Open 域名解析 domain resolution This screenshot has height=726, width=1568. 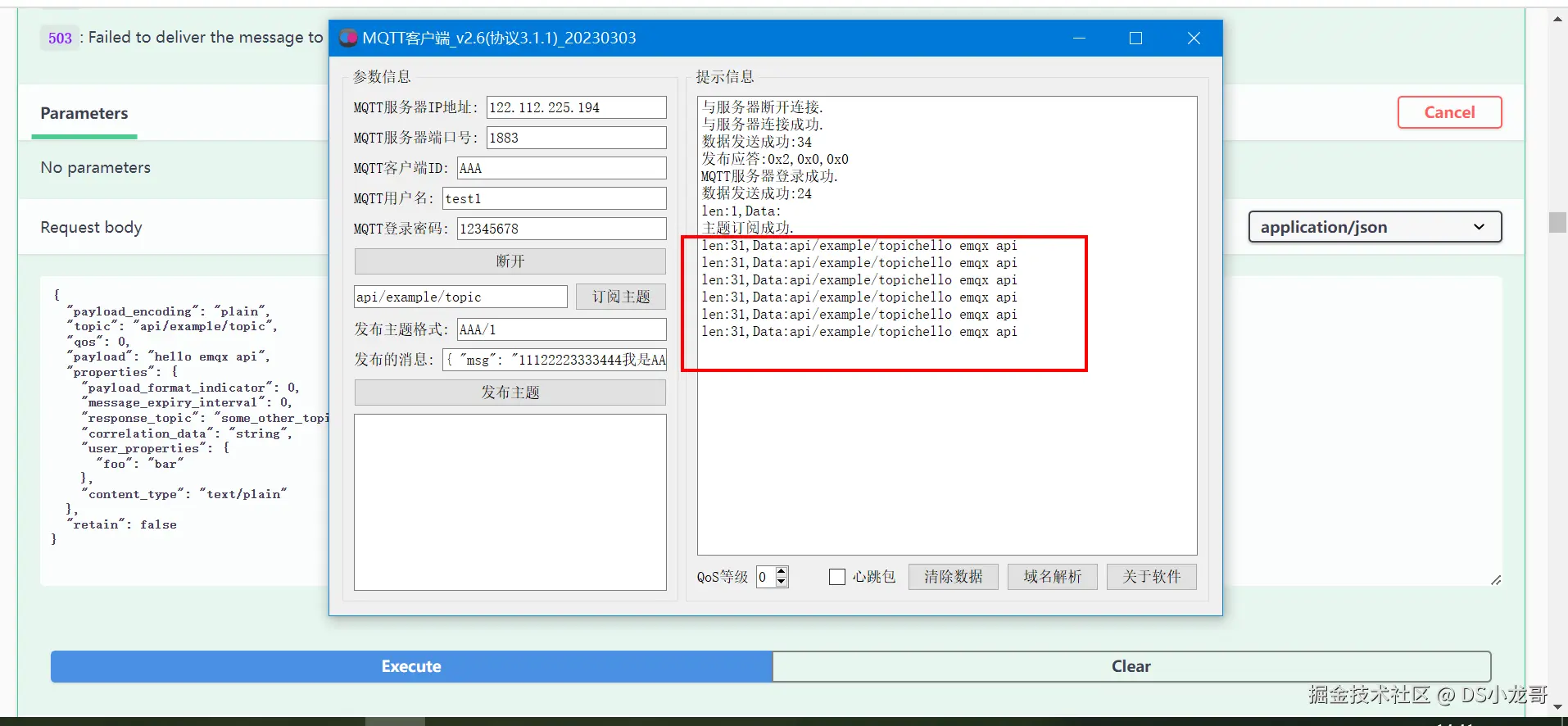[x=1052, y=577]
